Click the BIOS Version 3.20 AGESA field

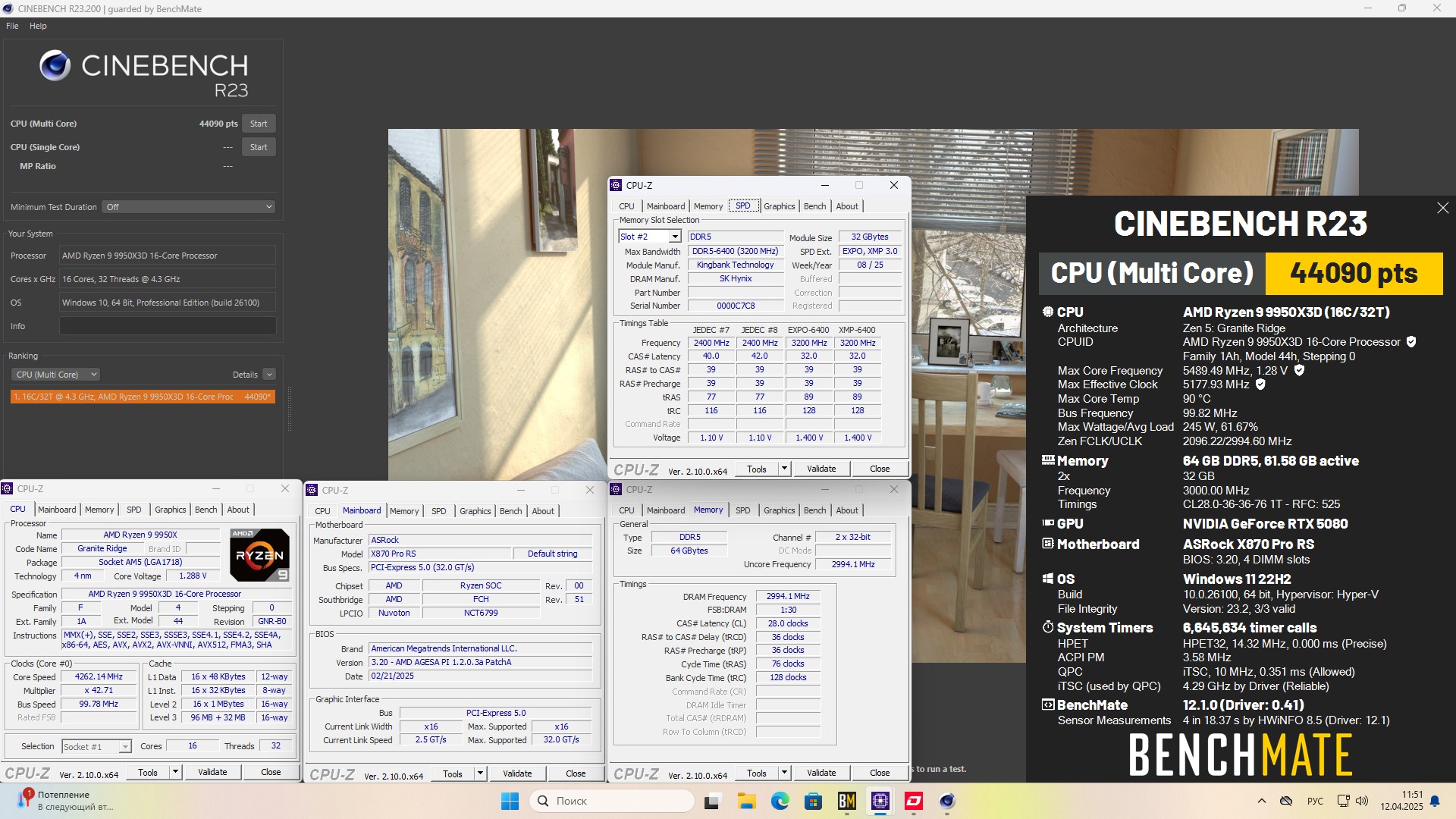[x=480, y=662]
